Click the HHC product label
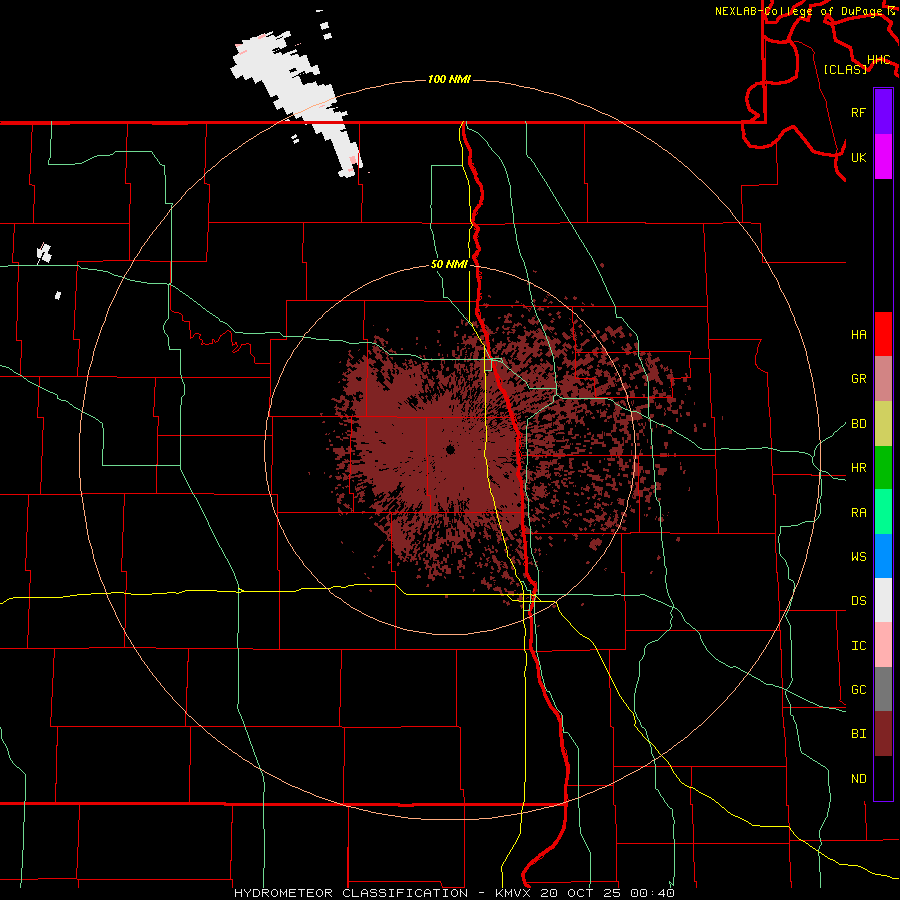 point(878,60)
